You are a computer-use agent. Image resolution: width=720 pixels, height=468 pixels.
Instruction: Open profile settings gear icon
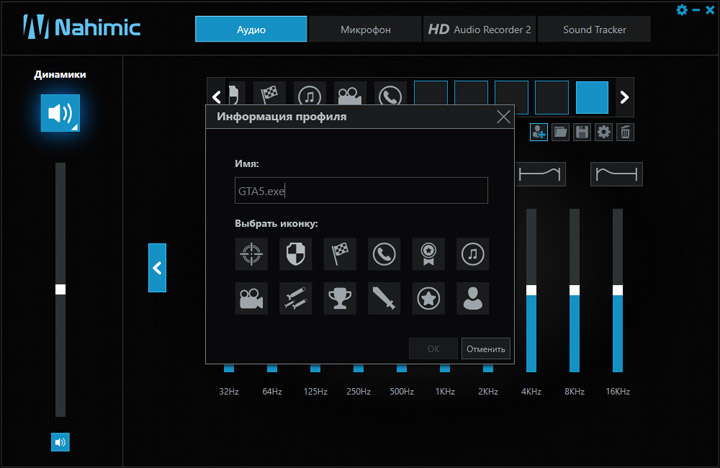[x=603, y=132]
